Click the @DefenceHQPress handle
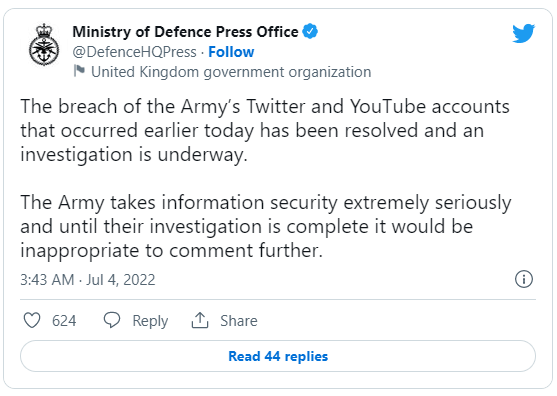Screen dimensions: 557x396 coord(134,52)
